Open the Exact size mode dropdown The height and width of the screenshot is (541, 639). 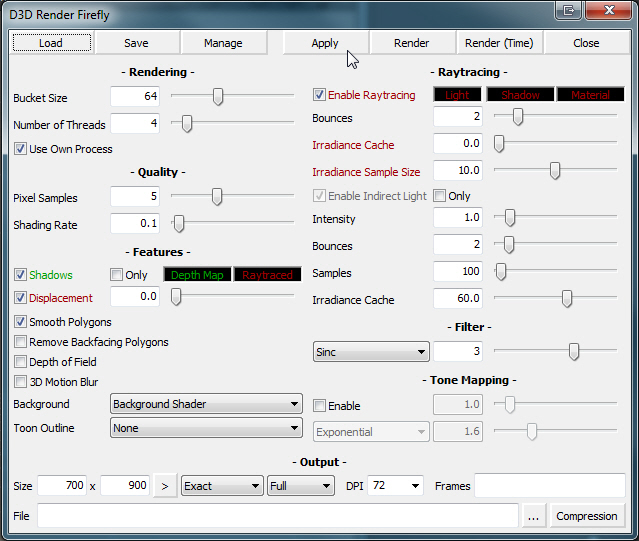point(222,486)
